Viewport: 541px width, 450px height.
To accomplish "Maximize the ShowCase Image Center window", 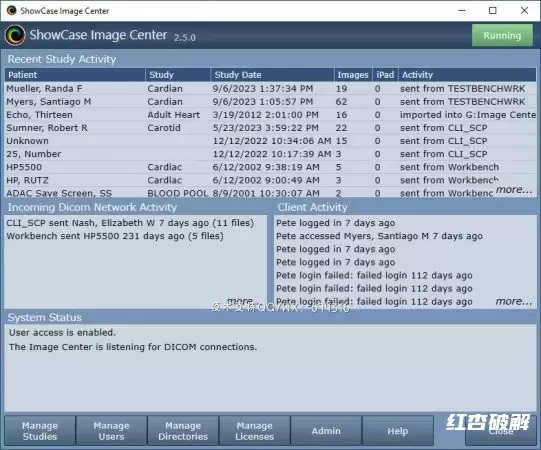I will pyautogui.click(x=493, y=11).
